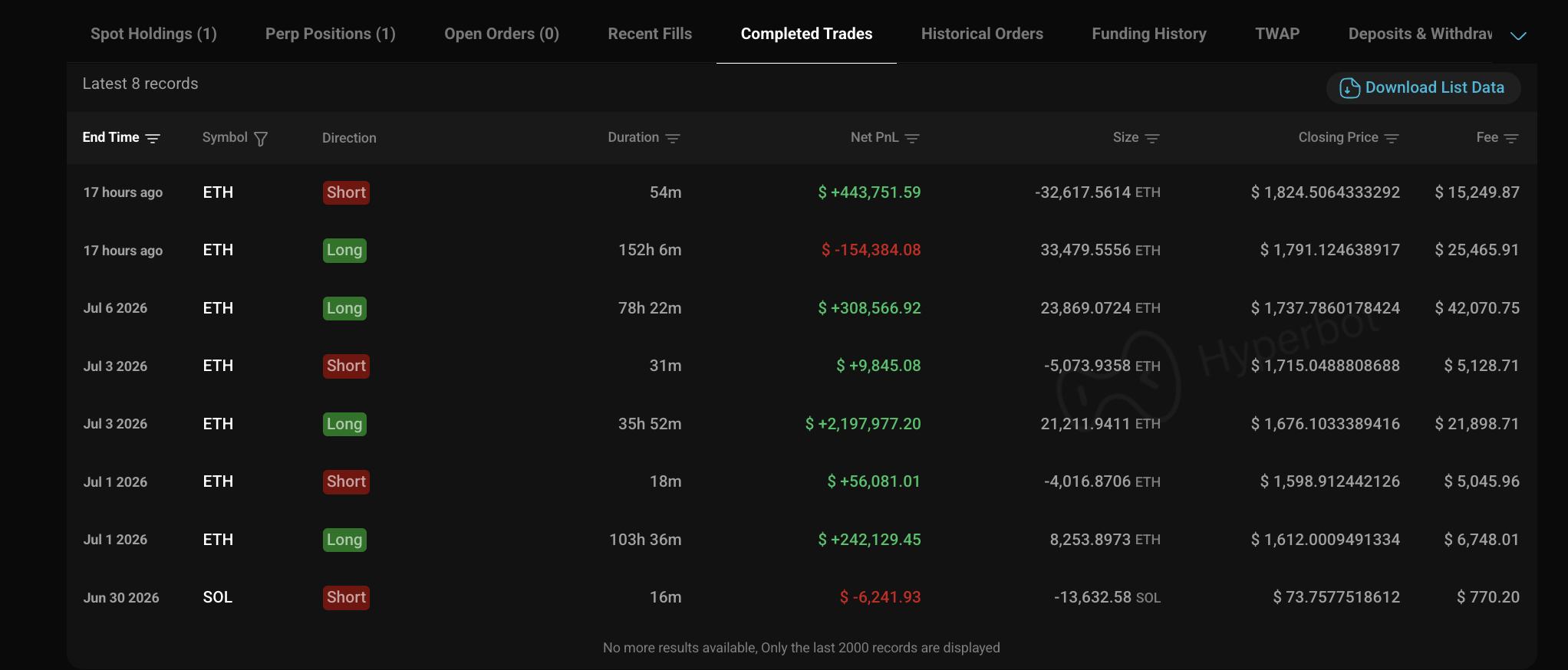Screen dimensions: 1568x670
Task: Sort by Fee column icon
Action: click(1511, 138)
